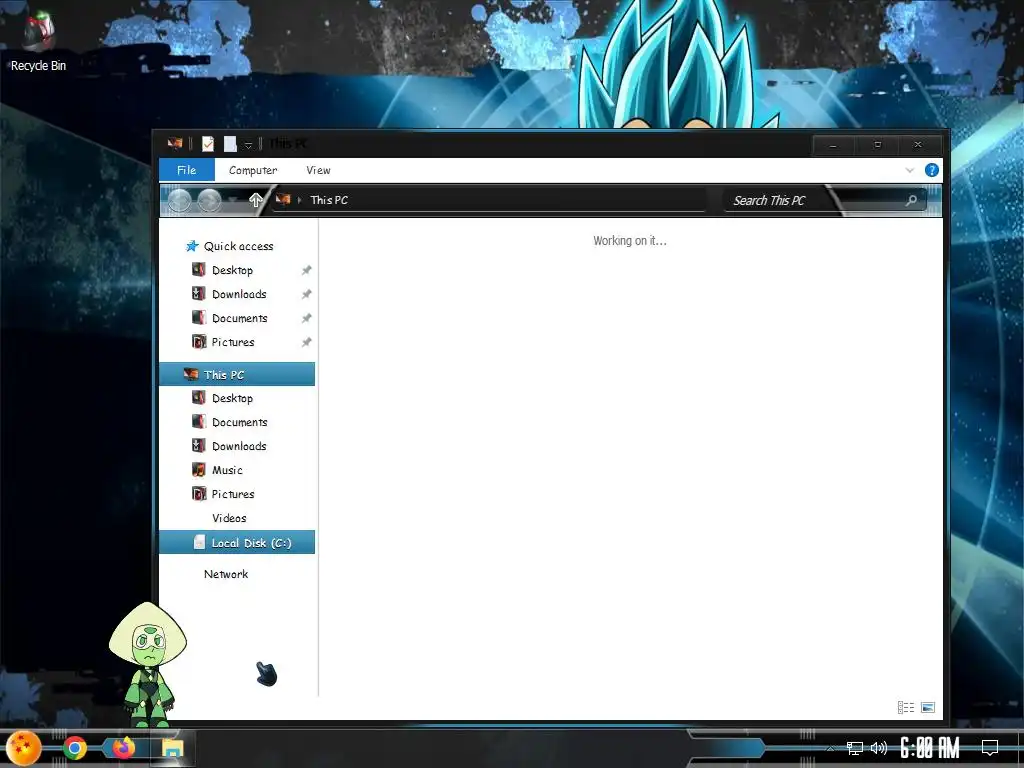
Task: Select 'This PC' text in address bar
Action: [x=329, y=200]
